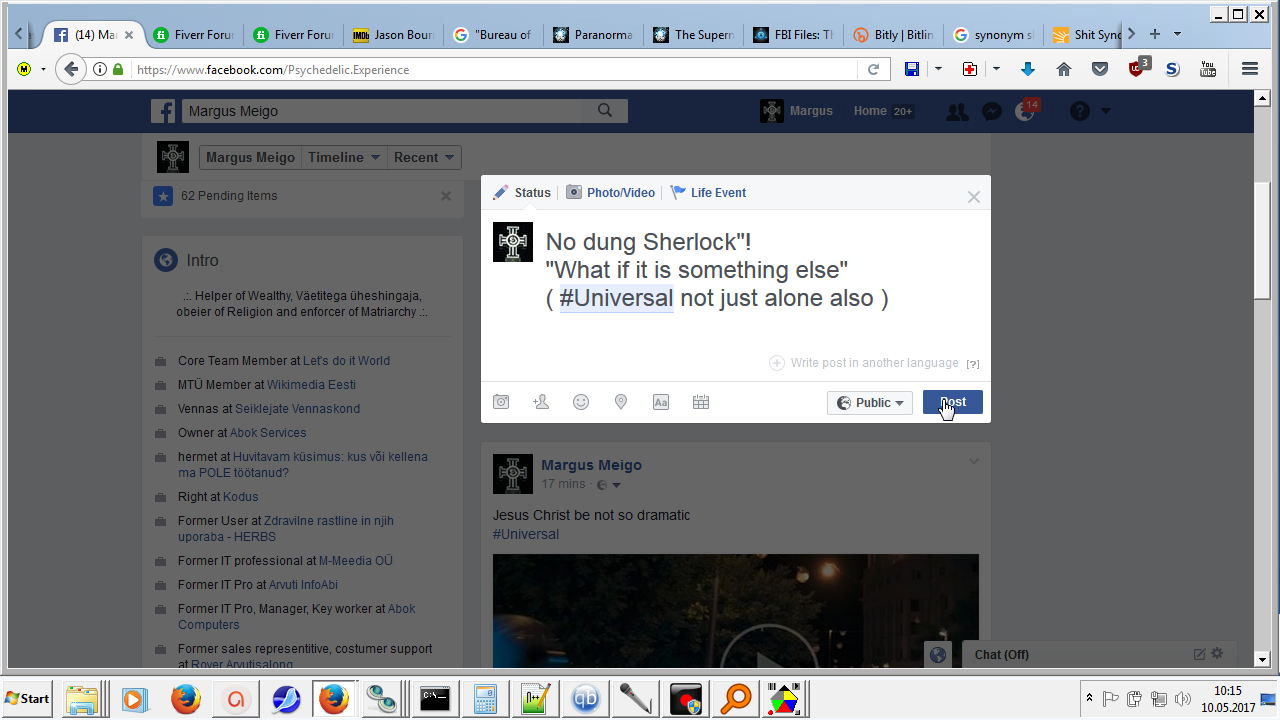Open the Facebook Messenger icon
The height and width of the screenshot is (720, 1280).
(992, 112)
